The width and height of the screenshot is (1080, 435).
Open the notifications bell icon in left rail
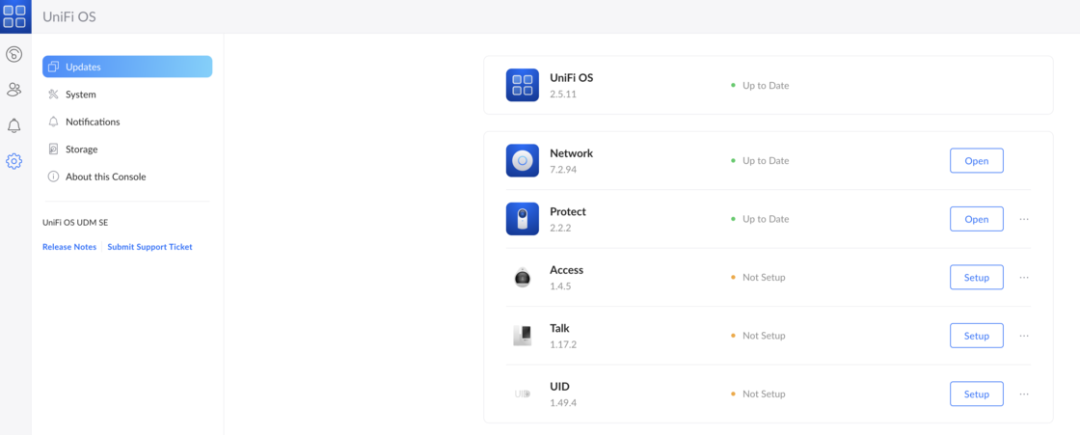14,126
